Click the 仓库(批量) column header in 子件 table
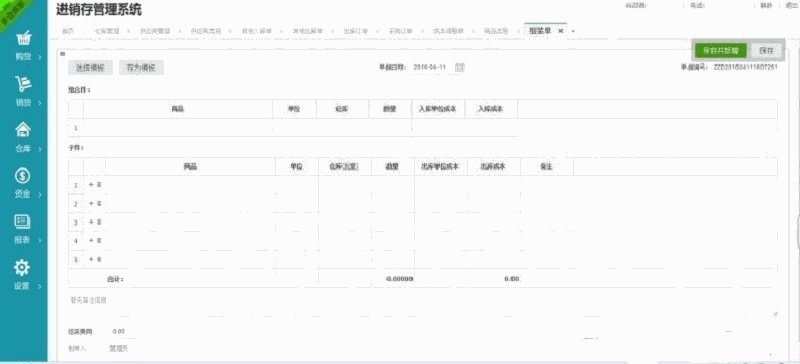 pos(344,166)
